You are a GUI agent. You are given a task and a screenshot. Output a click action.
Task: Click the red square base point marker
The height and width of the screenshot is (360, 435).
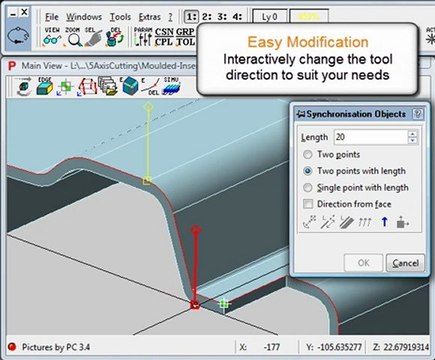click(195, 304)
